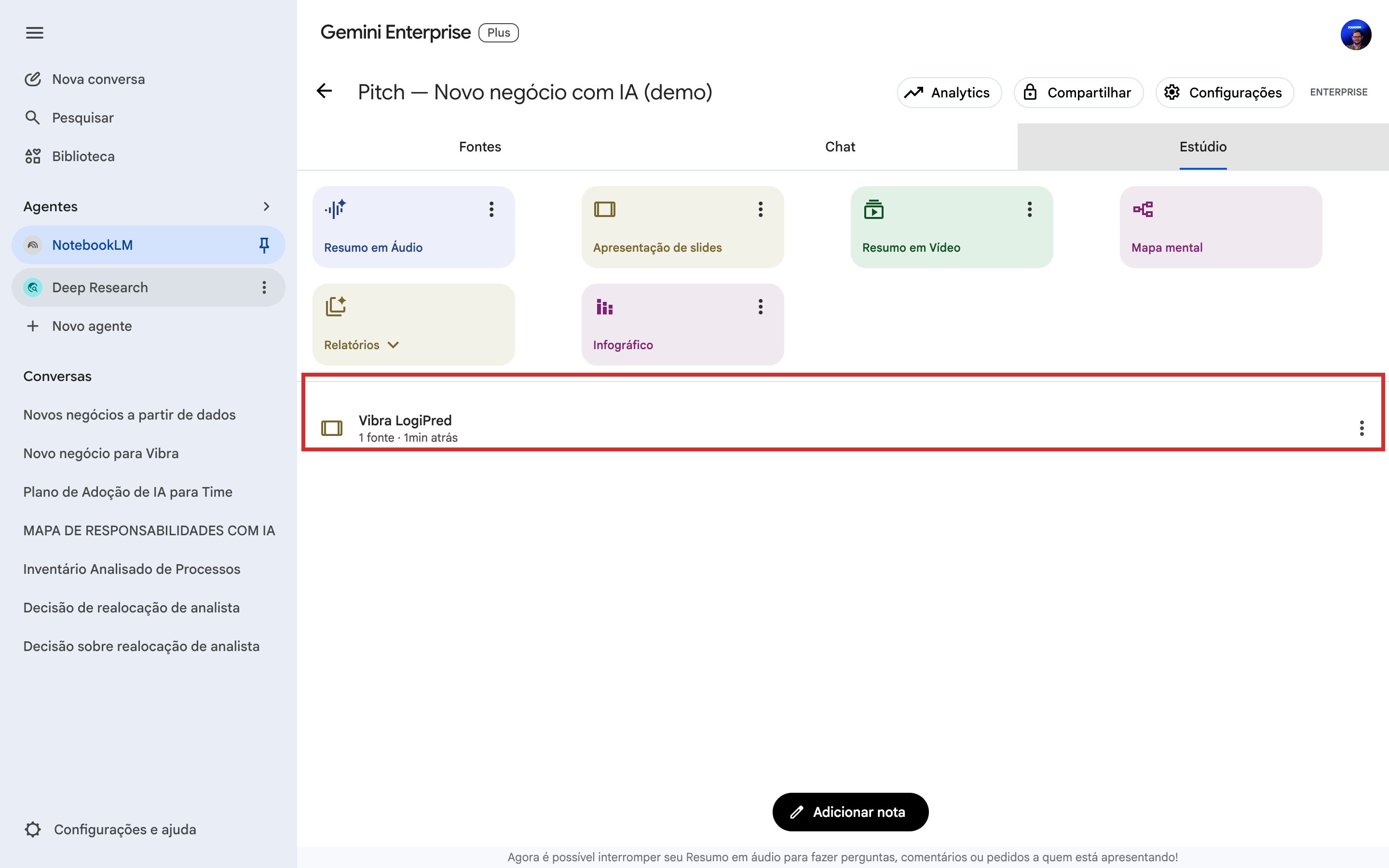Viewport: 1389px width, 868px height.
Task: Click the Compartilhar button
Action: pos(1078,93)
